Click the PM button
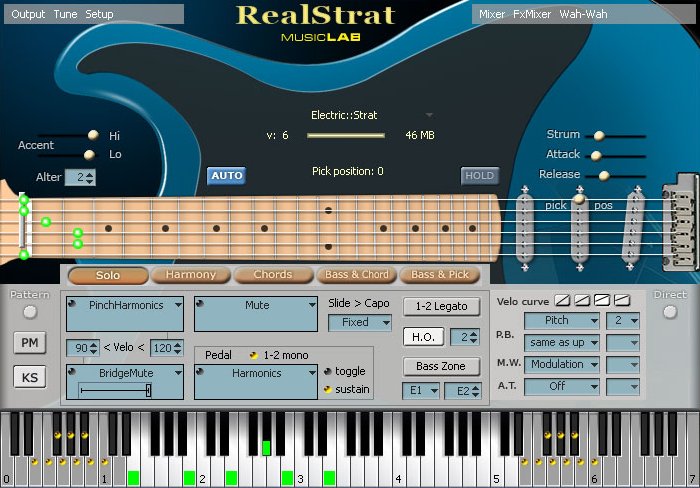700x488 pixels. (30, 343)
